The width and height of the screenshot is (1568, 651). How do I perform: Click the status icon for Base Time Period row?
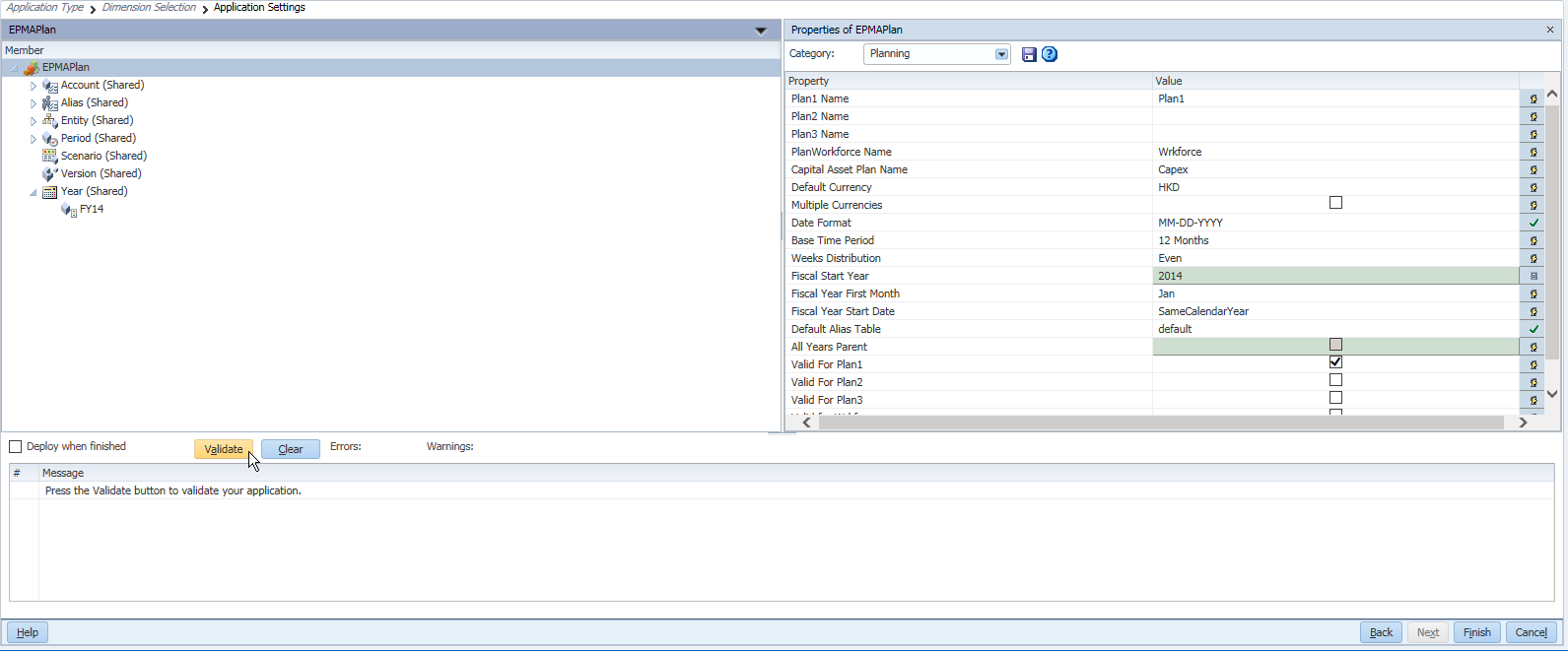(1534, 241)
